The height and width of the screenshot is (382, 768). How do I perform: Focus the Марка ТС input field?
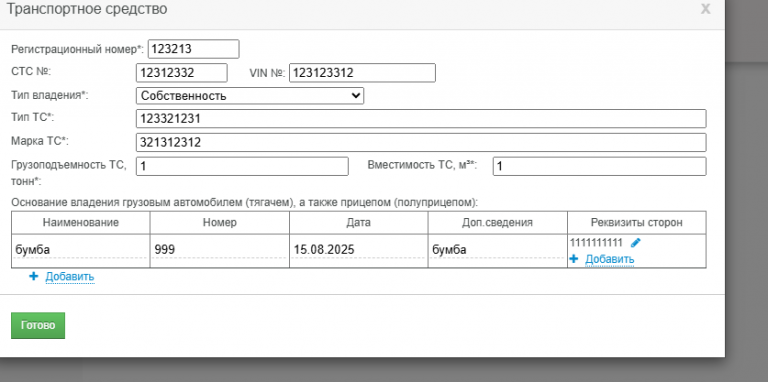coord(421,143)
